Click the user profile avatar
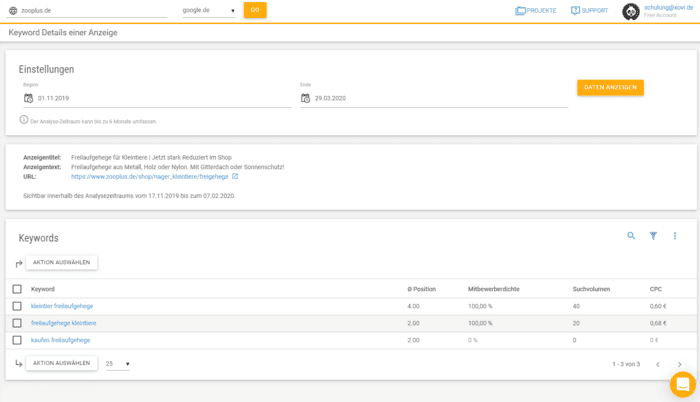The height and width of the screenshot is (402, 700). coord(630,11)
